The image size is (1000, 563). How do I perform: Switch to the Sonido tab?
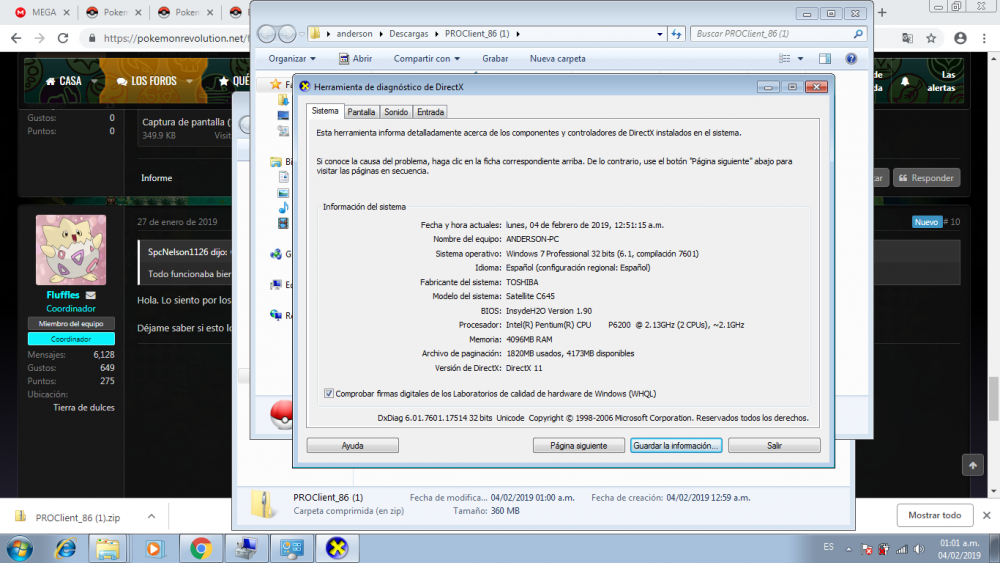(x=396, y=112)
